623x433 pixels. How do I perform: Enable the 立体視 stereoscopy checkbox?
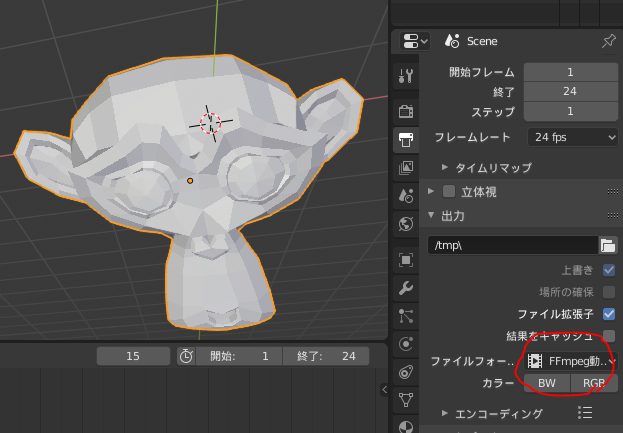coord(449,191)
